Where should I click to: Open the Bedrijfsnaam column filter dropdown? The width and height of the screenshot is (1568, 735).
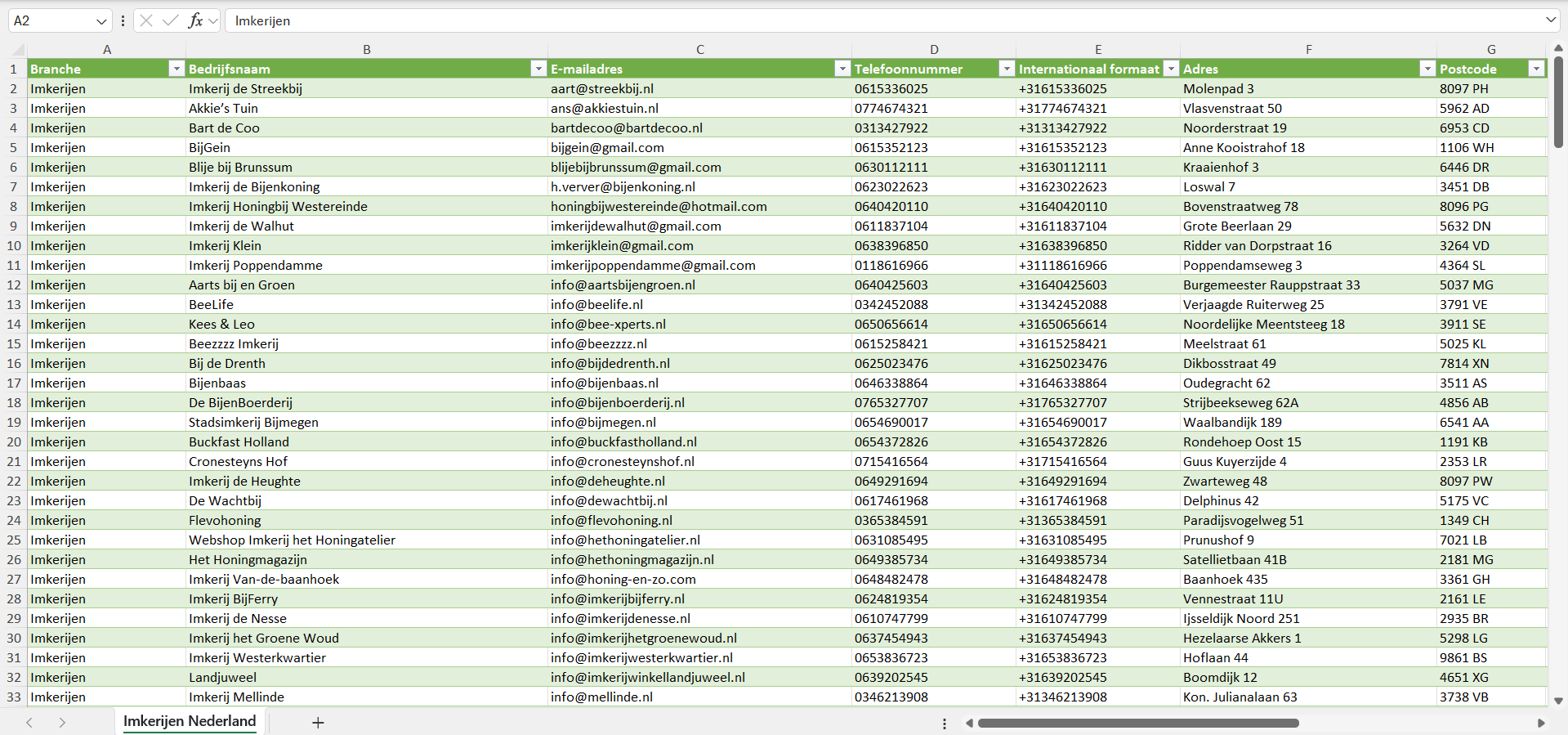pos(538,69)
